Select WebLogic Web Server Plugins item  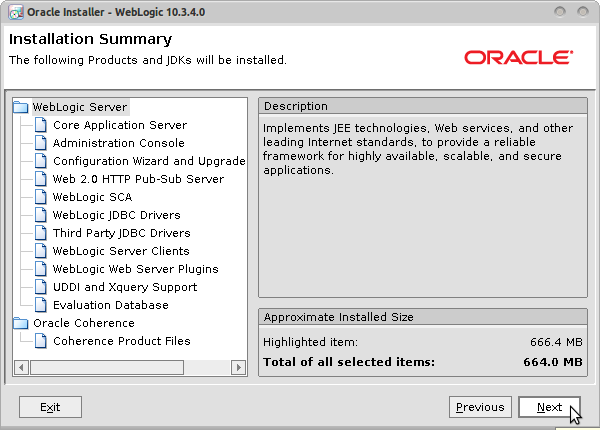tap(135, 269)
